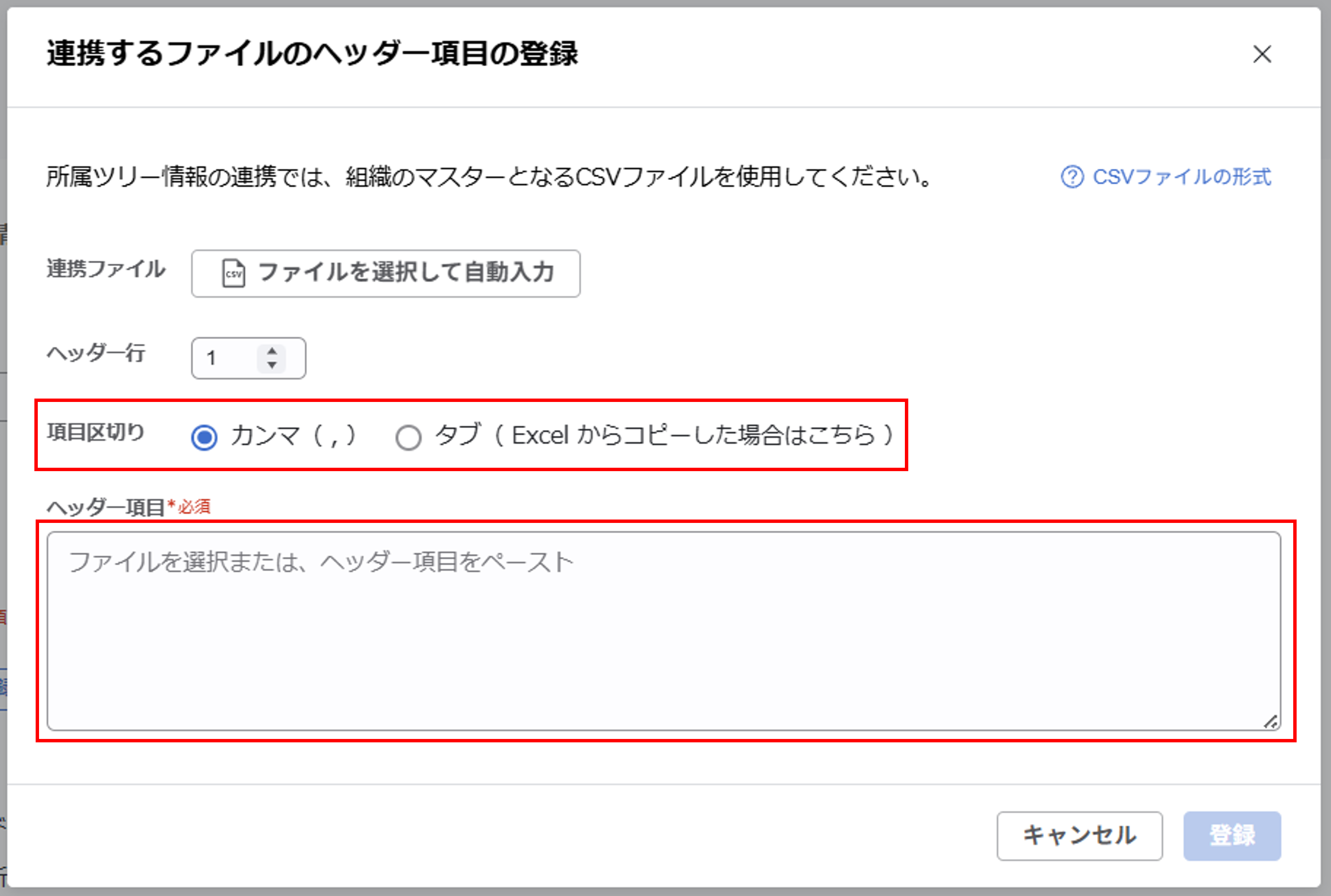Click the ヘッダー項目 textarea
This screenshot has width=1331, height=896.
[664, 631]
